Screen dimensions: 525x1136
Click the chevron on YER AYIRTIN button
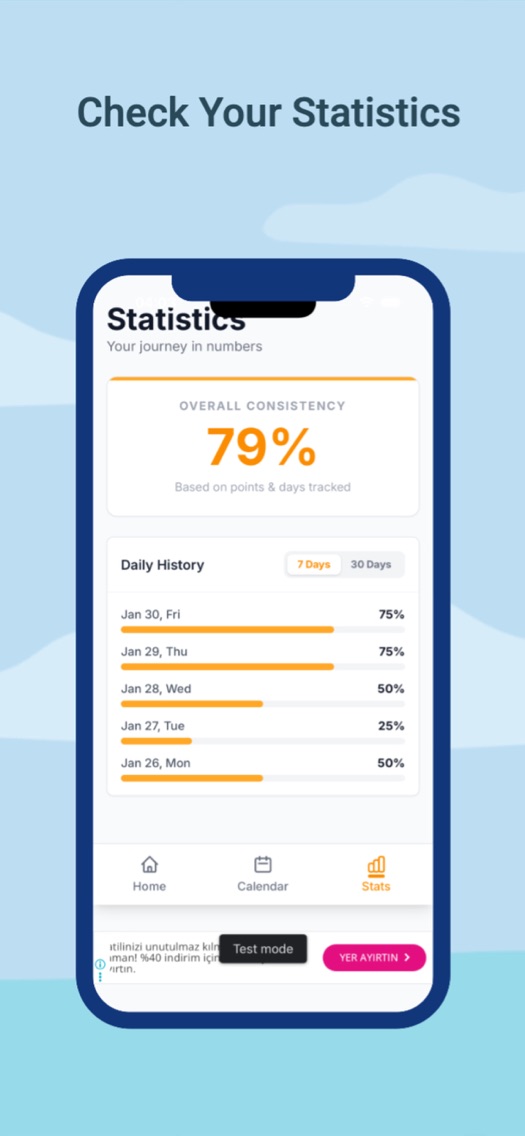click(x=407, y=957)
